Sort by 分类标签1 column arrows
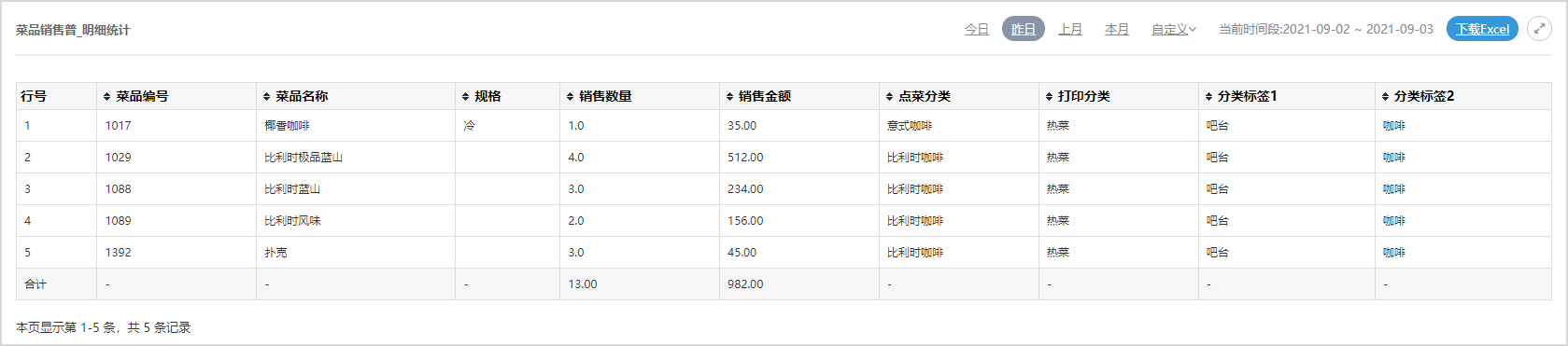The image size is (1568, 346). coord(1209,97)
